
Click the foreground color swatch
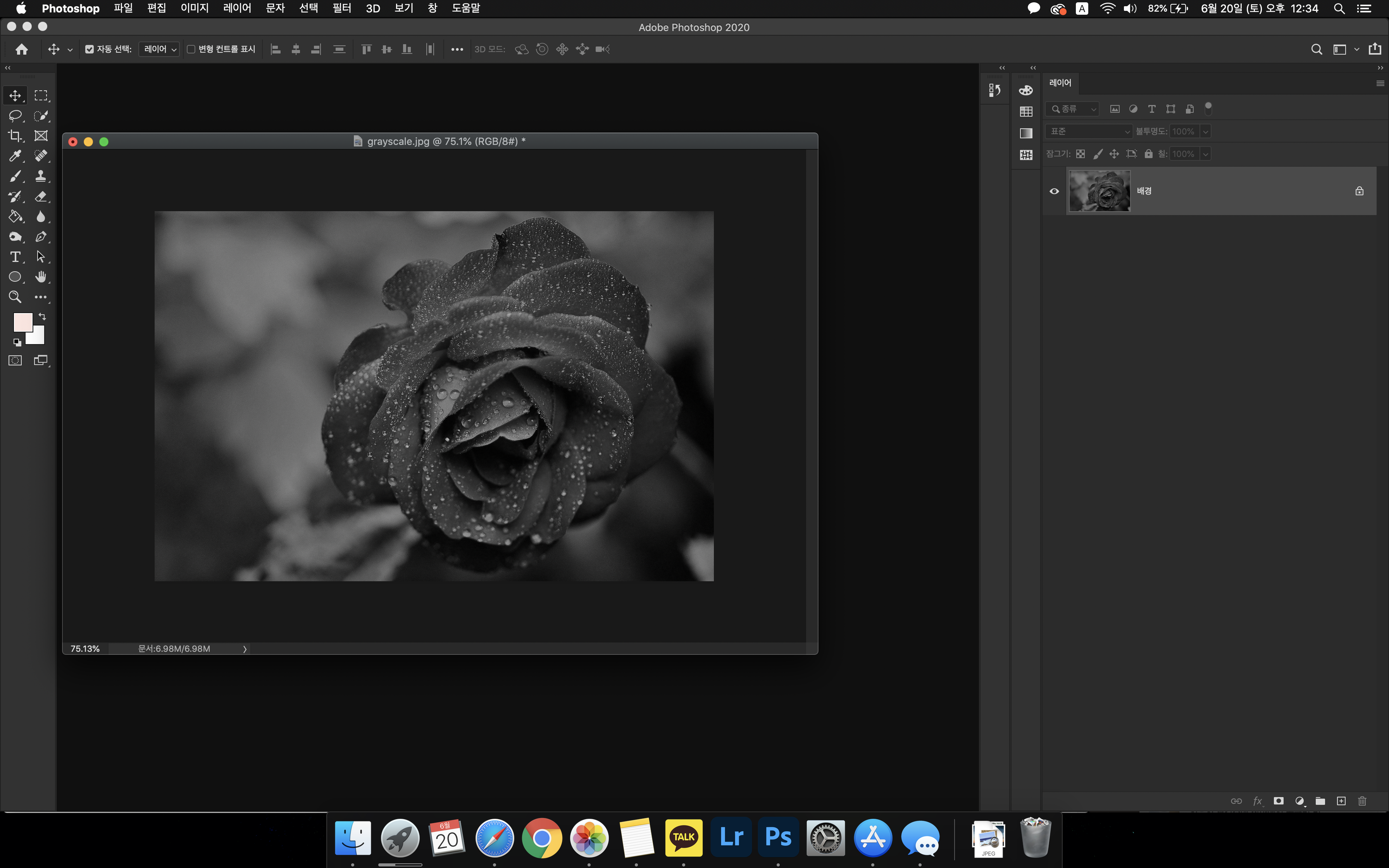(22, 322)
